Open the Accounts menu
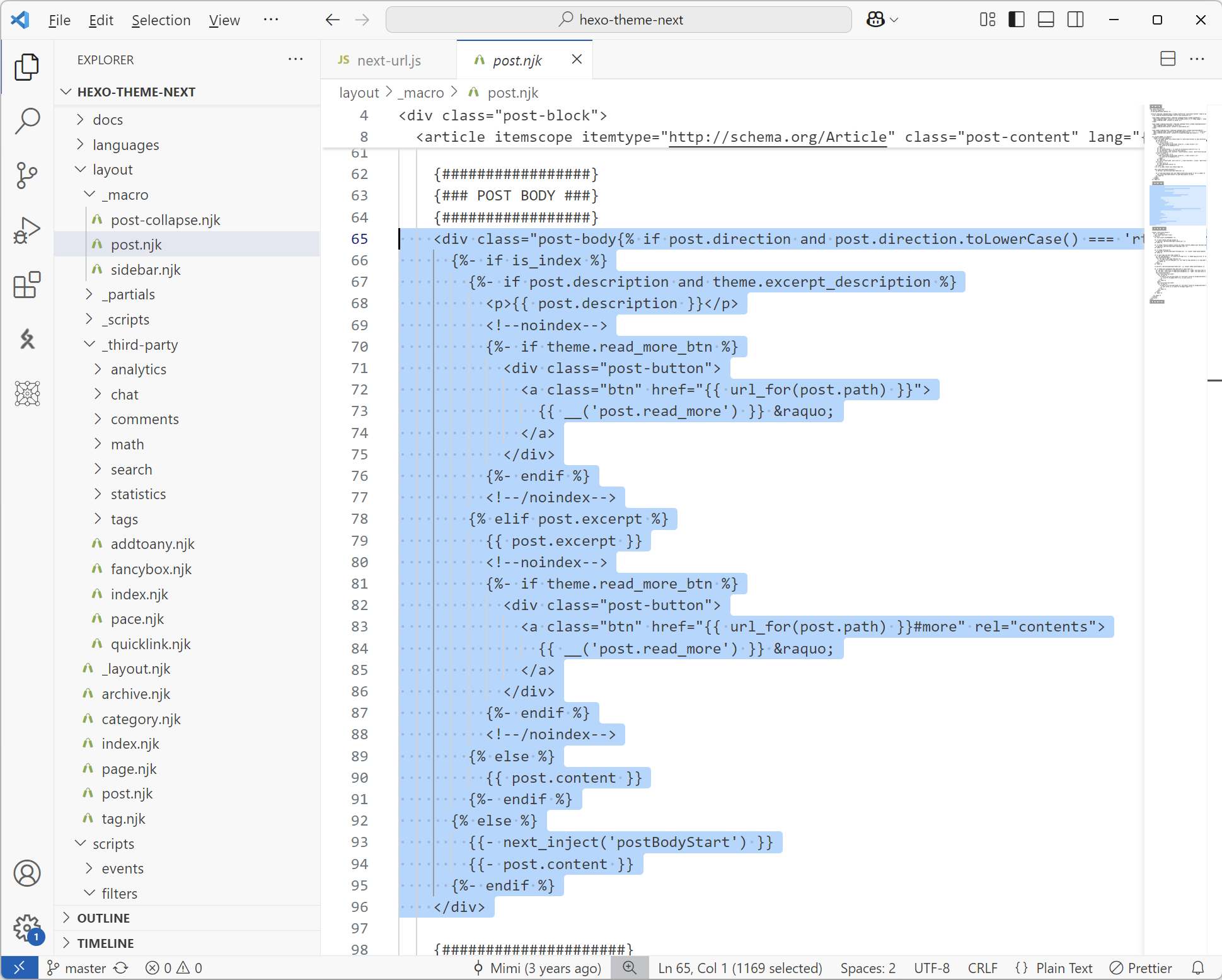1222x980 pixels. (x=27, y=873)
